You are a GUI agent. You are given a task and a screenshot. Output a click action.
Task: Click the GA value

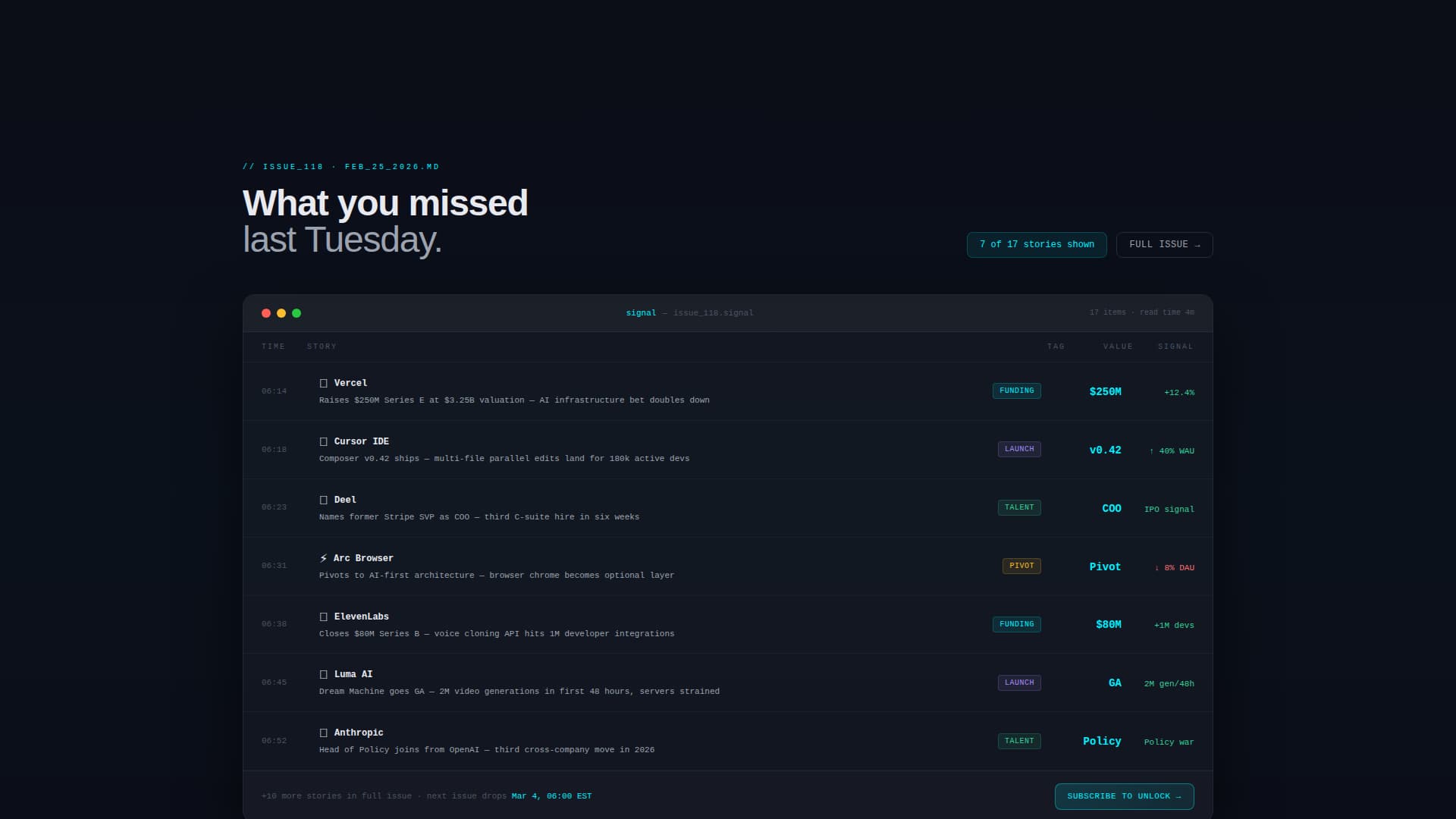pyautogui.click(x=1115, y=683)
